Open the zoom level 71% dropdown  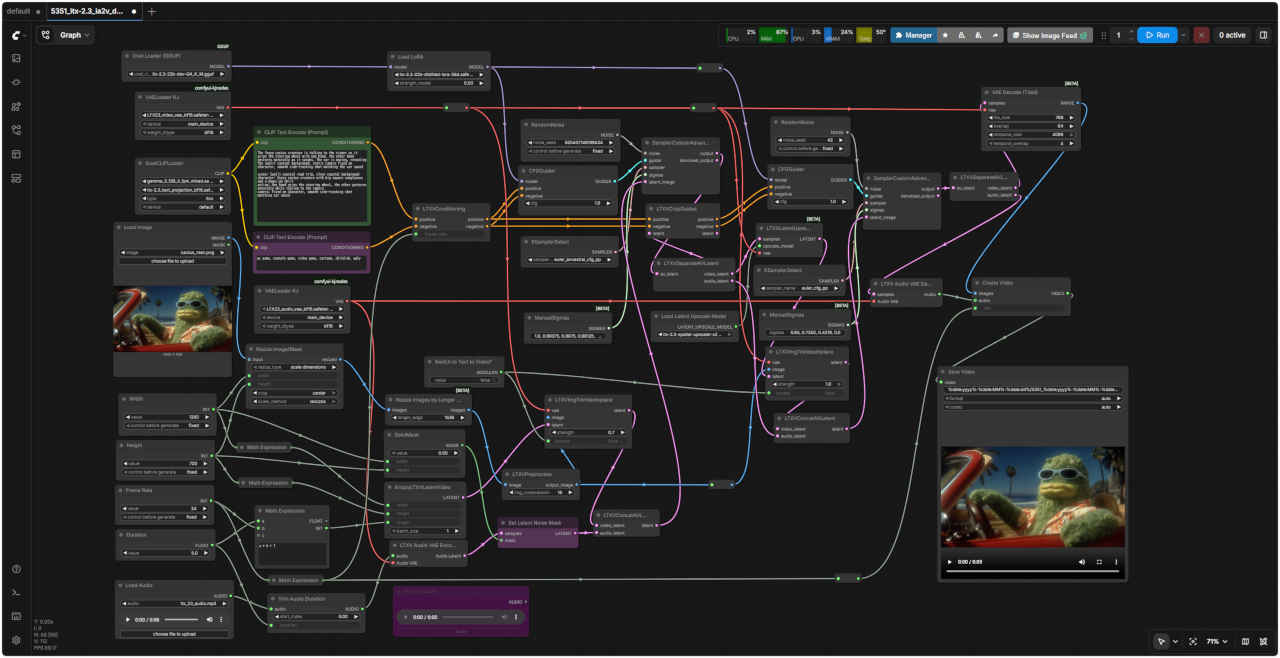1217,641
